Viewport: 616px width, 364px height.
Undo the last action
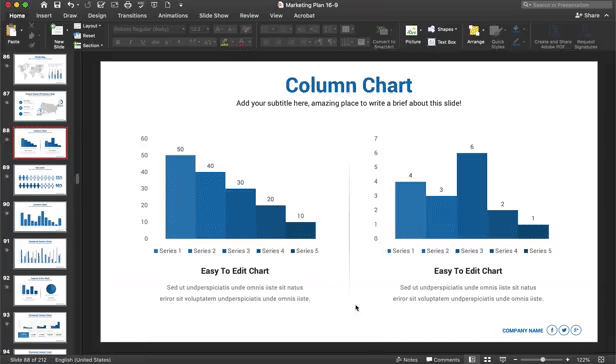tap(71, 5)
